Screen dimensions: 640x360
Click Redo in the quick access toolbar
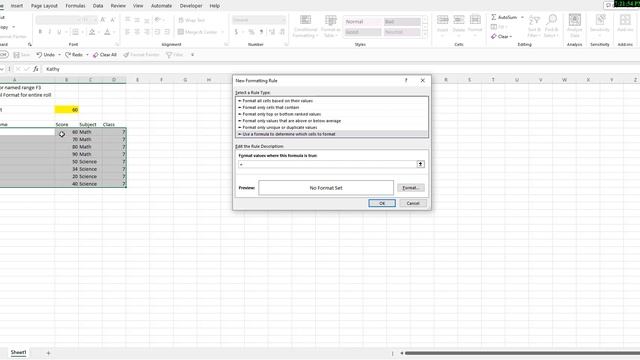74,55
